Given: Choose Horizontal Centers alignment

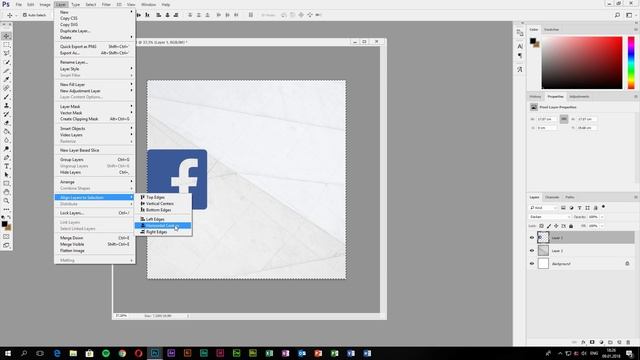Looking at the screenshot, I should [163, 225].
